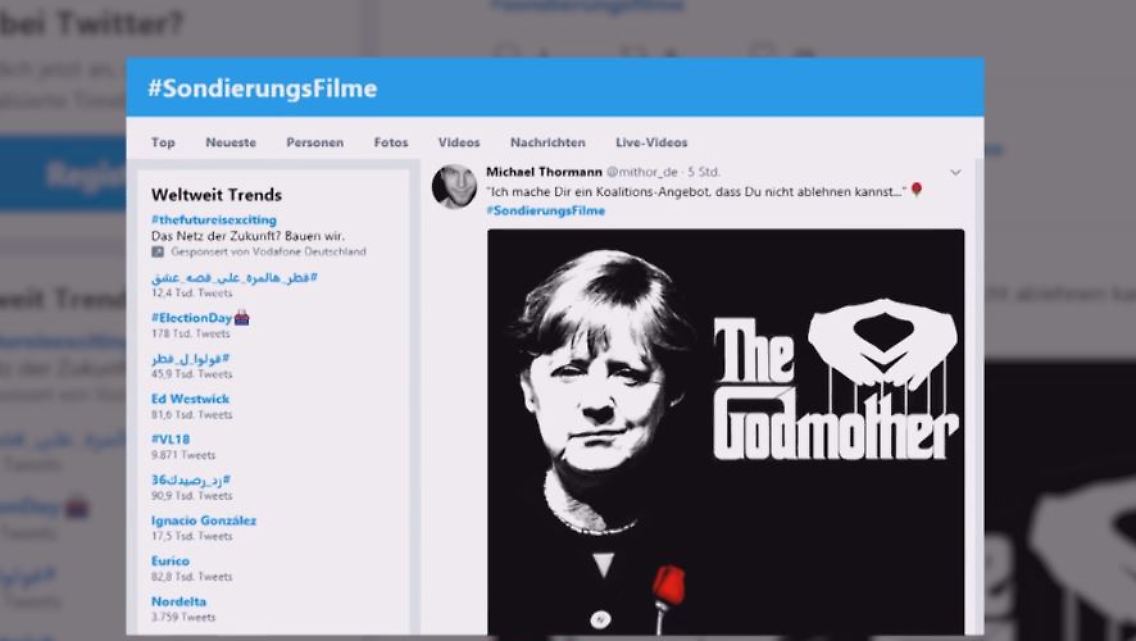Image resolution: width=1136 pixels, height=641 pixels.
Task: Open the Live-Videos tab
Action: [651, 143]
